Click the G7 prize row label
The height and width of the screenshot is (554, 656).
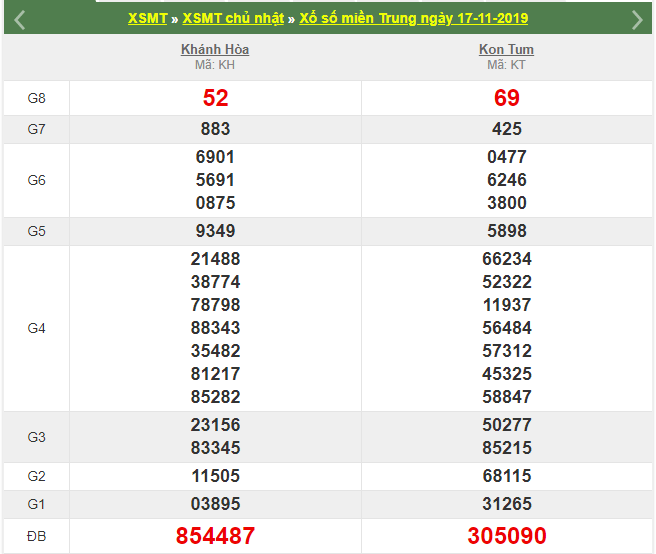point(36,129)
